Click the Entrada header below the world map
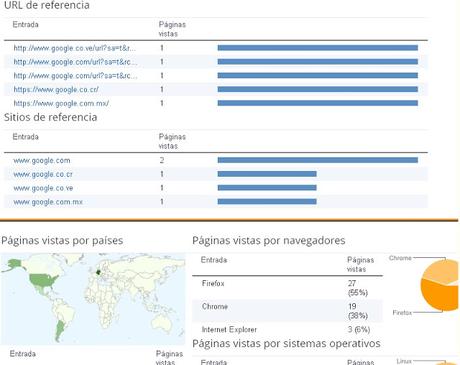 pos(23,354)
